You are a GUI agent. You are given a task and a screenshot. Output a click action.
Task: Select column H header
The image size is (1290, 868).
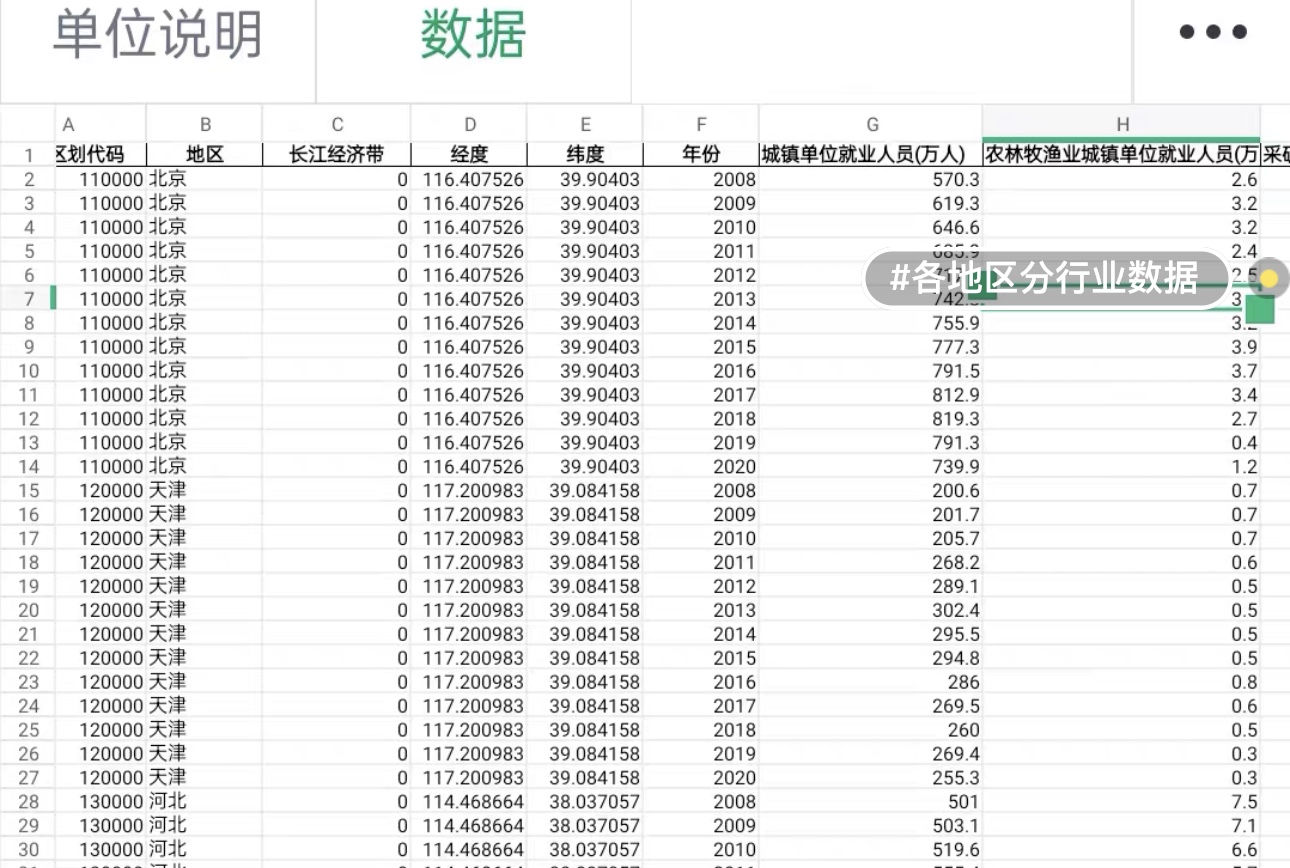[x=1122, y=124]
